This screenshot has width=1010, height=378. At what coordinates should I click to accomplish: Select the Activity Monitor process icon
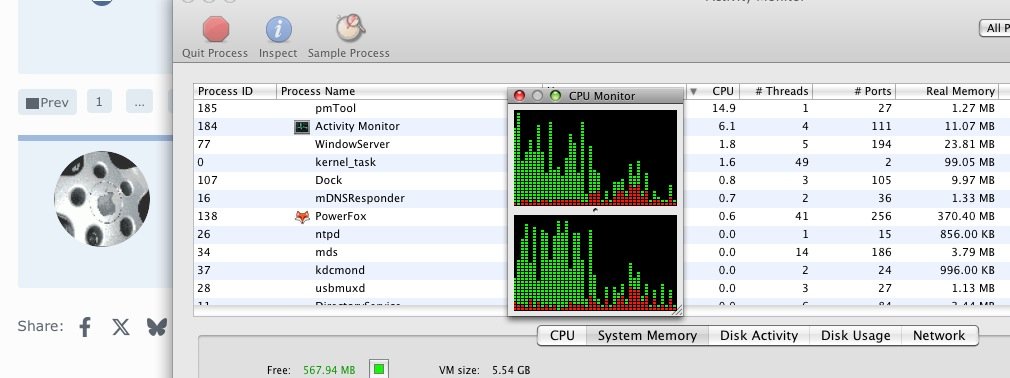tap(301, 127)
